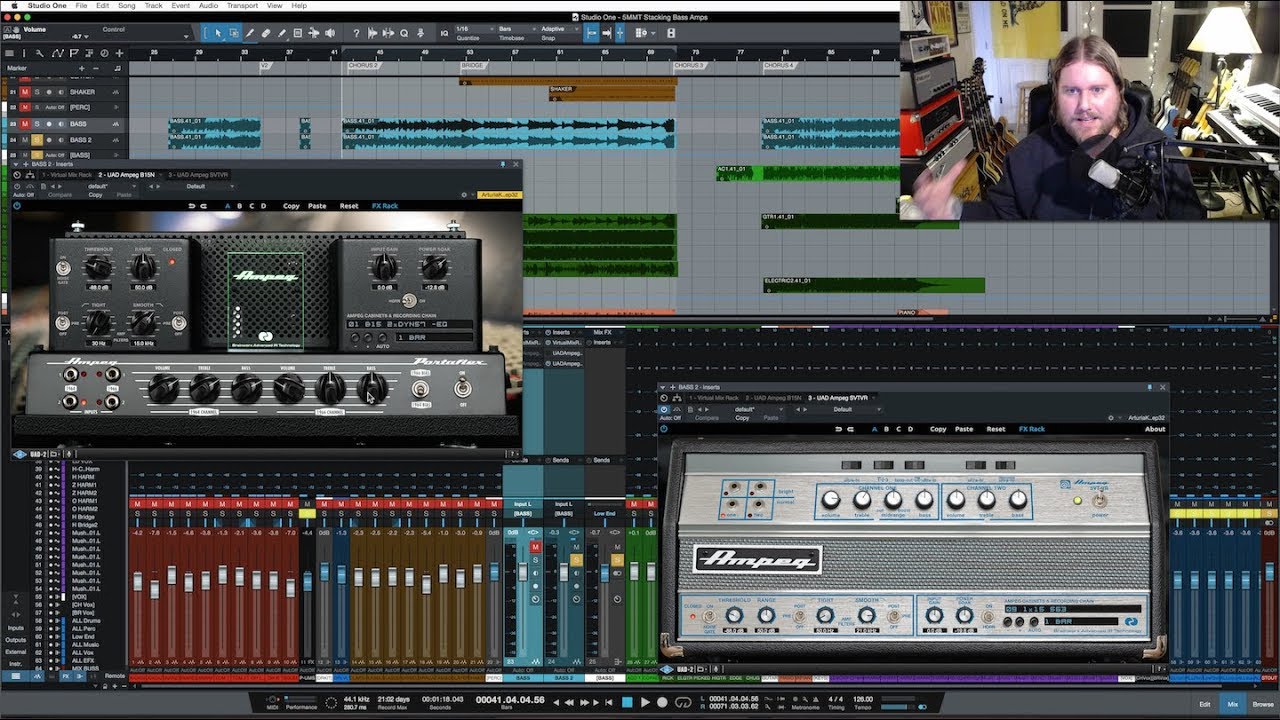The height and width of the screenshot is (720, 1280).
Task: Open the Browse panel button
Action: (1263, 704)
